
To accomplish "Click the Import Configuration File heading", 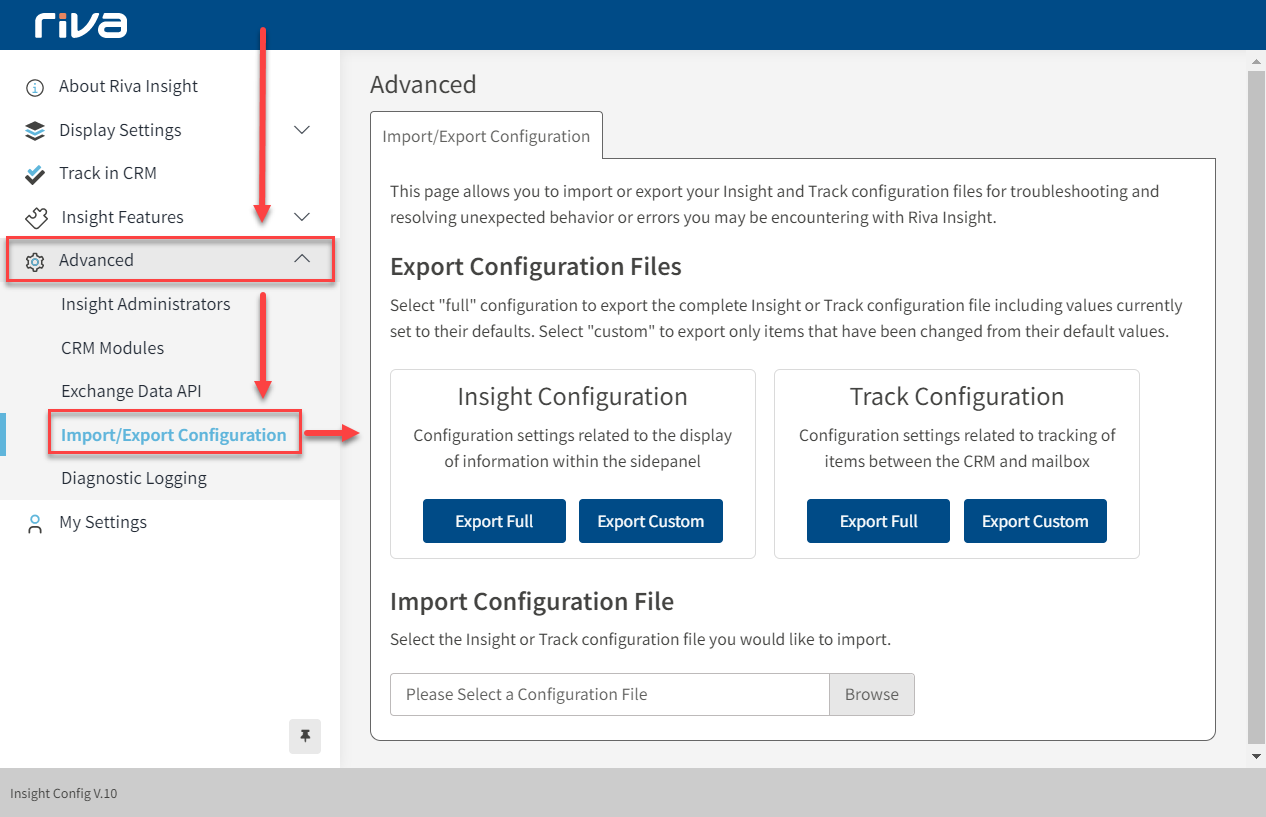I will click(532, 601).
